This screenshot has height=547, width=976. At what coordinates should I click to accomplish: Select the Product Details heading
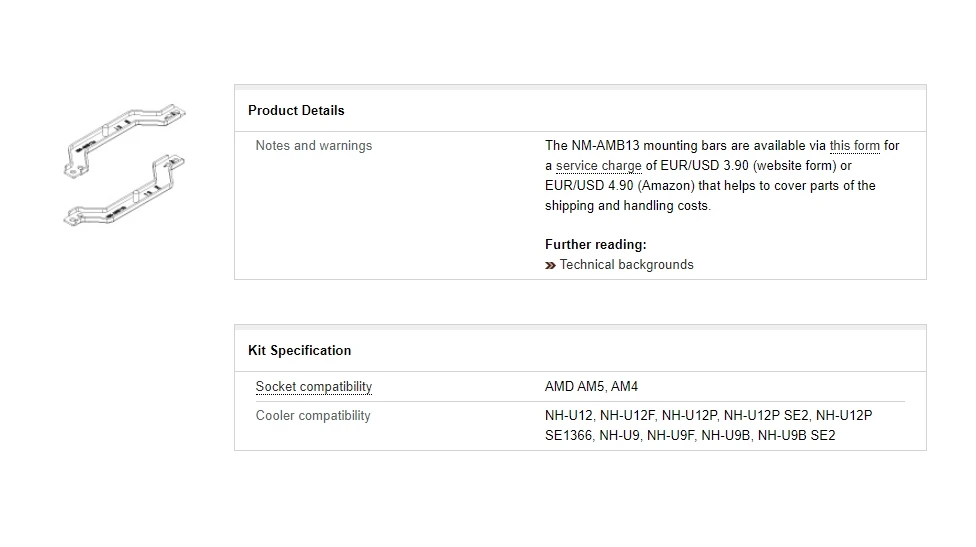296,111
